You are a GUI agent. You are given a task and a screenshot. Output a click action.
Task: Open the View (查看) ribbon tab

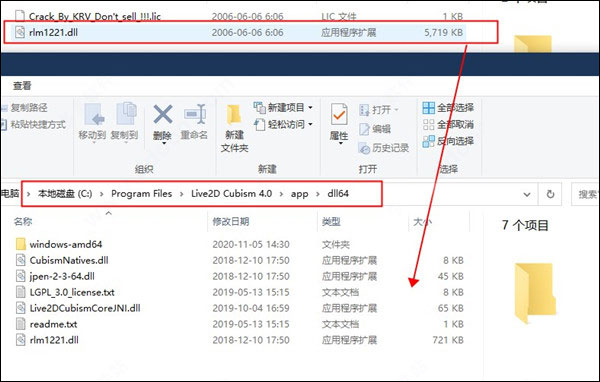22,86
